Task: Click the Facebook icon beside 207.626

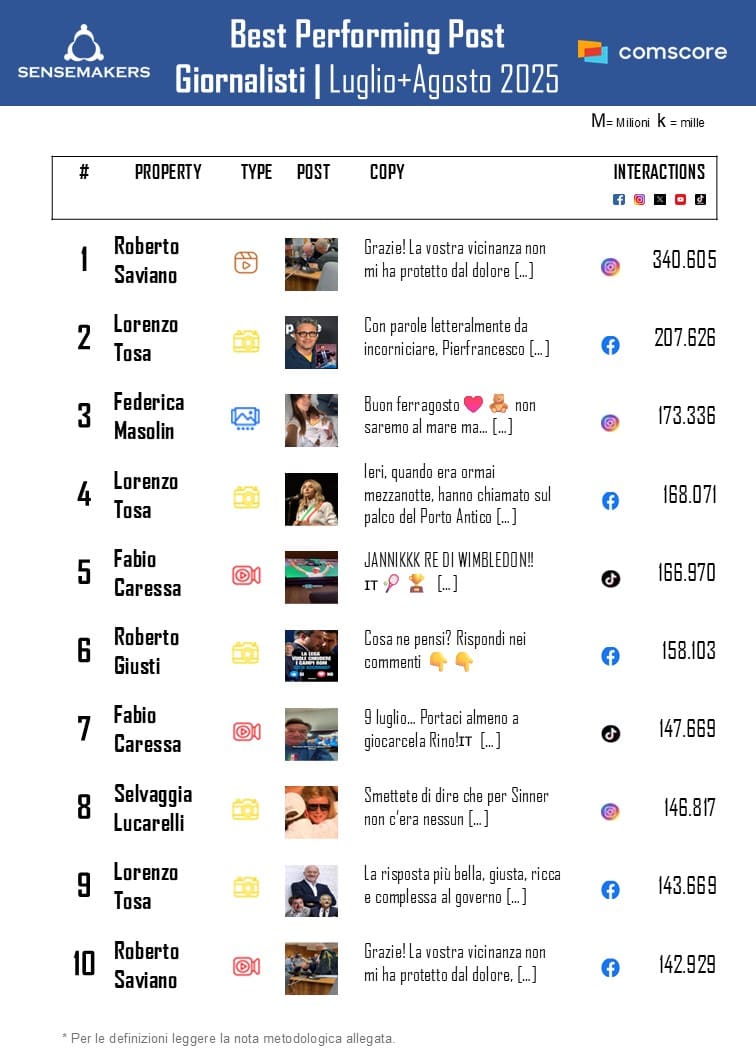Action: coord(610,345)
